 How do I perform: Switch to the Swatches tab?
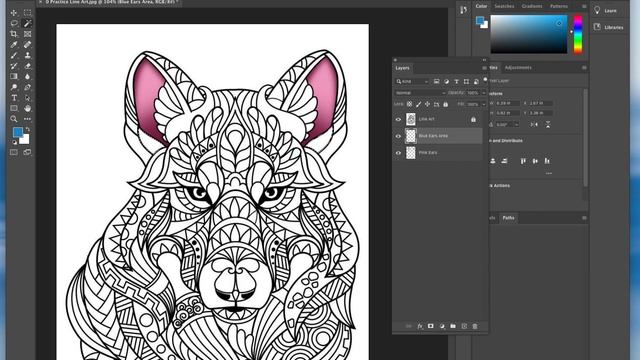(504, 6)
